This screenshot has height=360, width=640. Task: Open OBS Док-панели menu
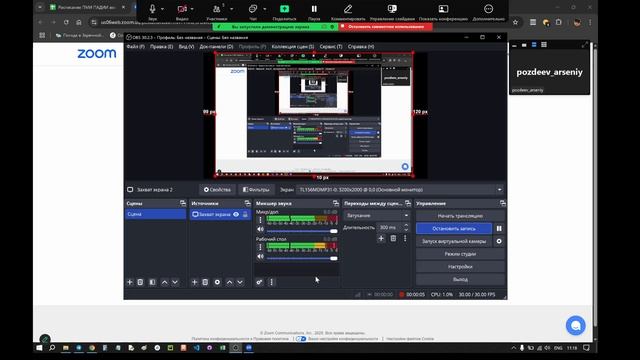[216, 47]
